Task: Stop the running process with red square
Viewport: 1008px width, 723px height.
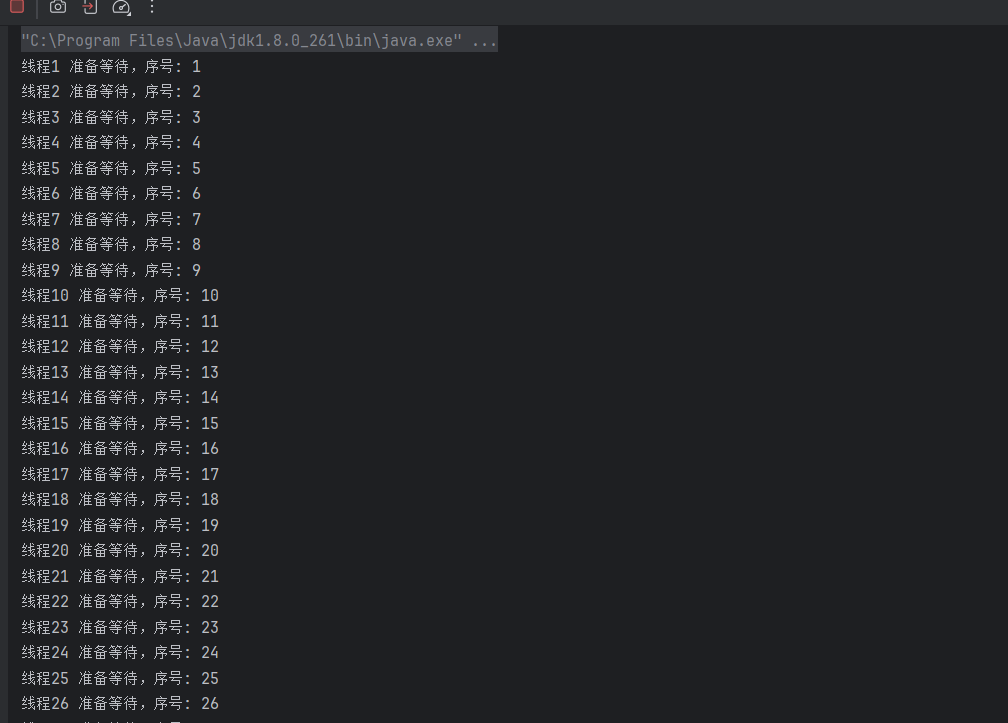Action: (x=17, y=6)
